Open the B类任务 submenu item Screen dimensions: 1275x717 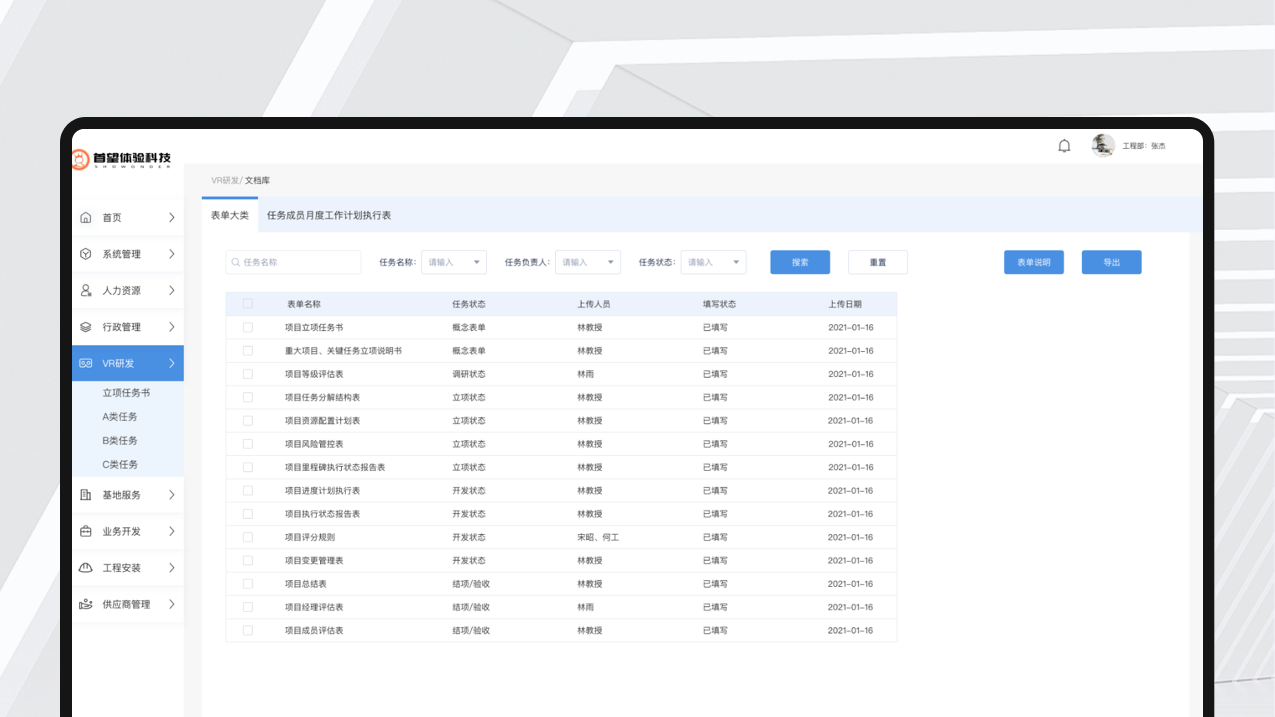click(120, 441)
